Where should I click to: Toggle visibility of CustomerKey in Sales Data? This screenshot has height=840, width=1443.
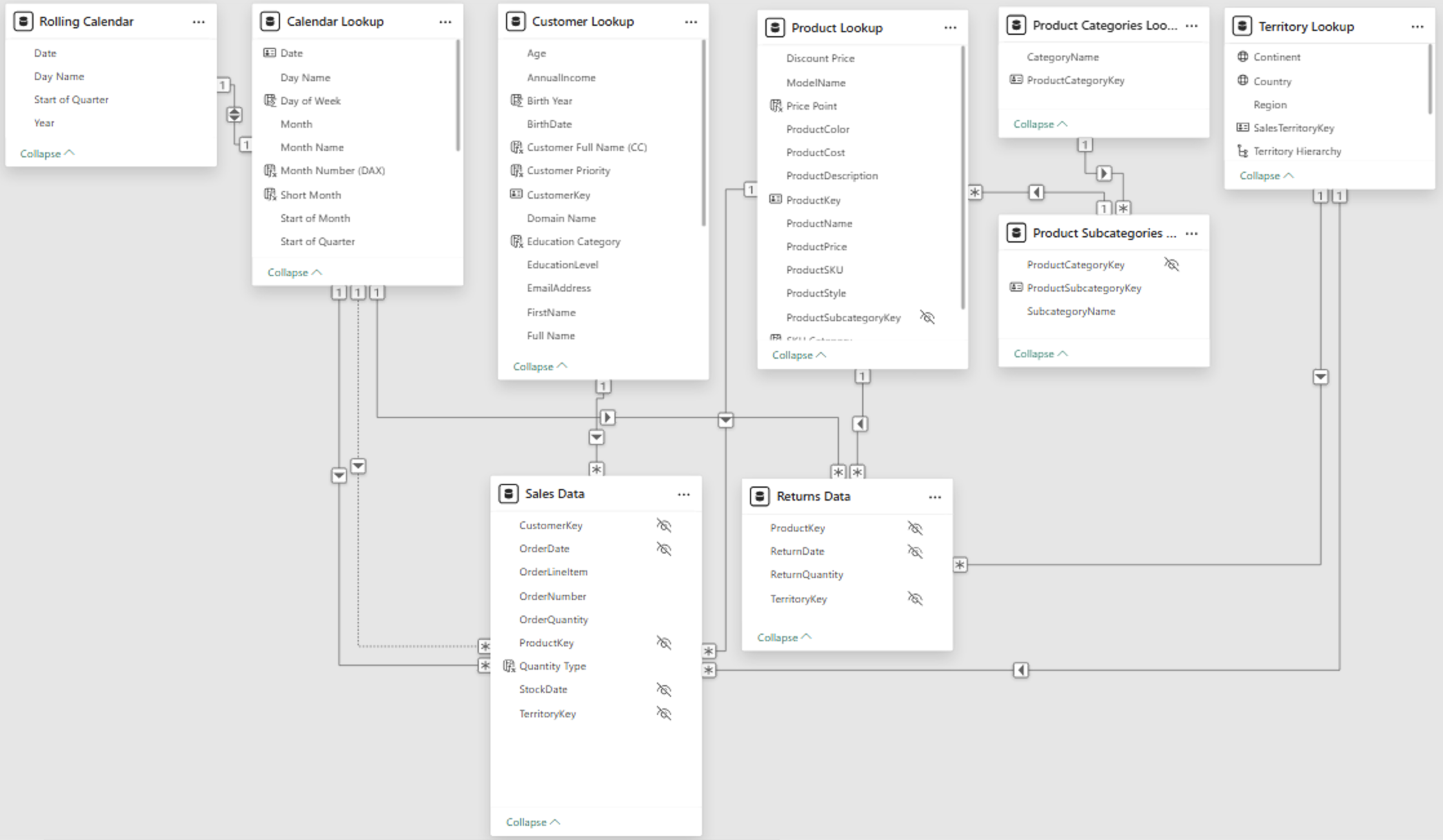tap(663, 525)
